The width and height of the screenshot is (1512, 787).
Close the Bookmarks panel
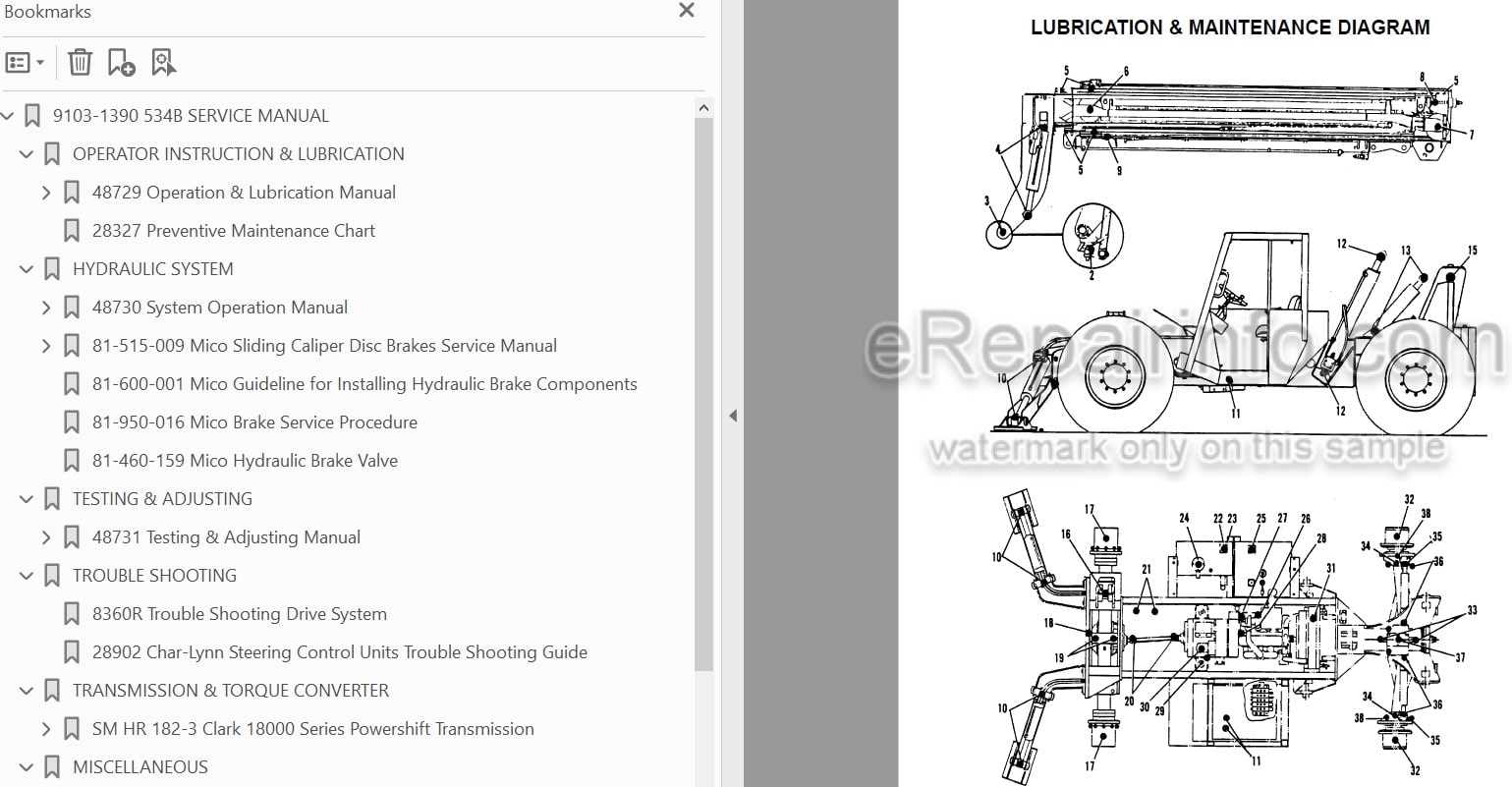click(x=687, y=11)
